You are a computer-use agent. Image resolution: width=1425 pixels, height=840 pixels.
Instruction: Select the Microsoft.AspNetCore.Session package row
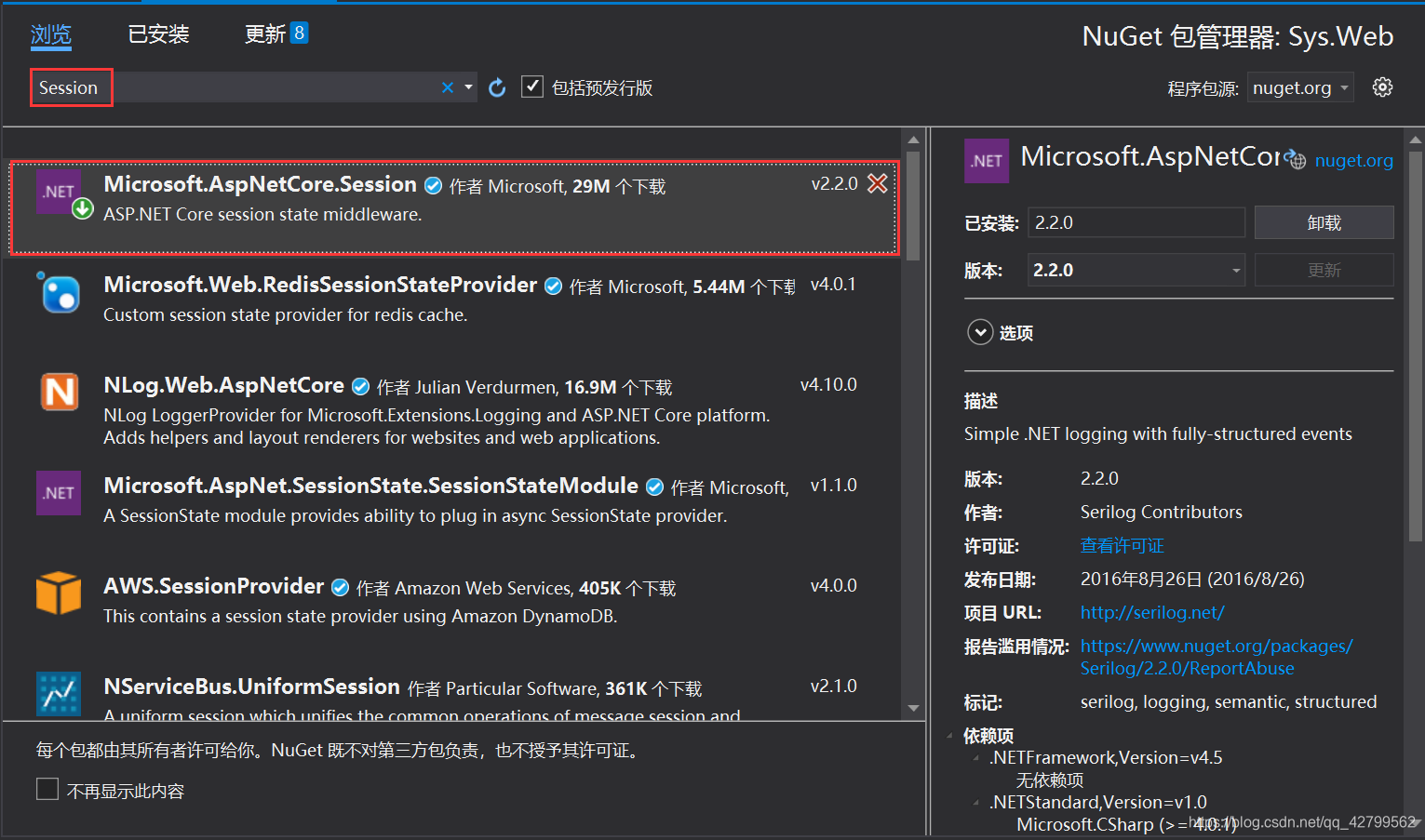pos(453,207)
